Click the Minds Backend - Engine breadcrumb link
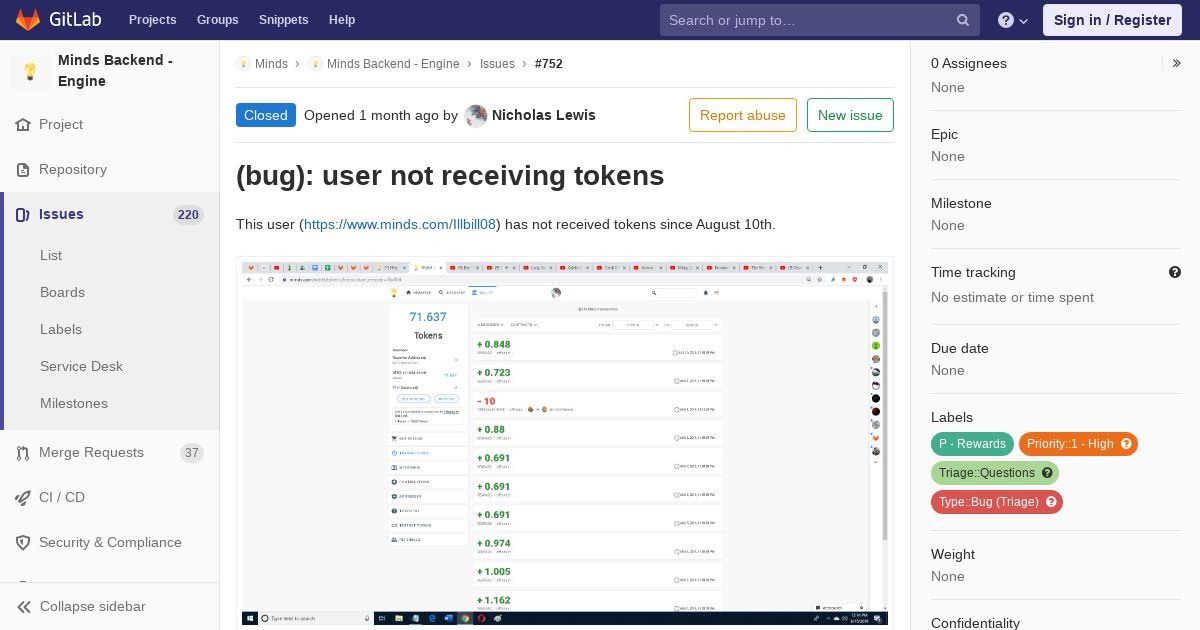The image size is (1200, 630). [393, 64]
